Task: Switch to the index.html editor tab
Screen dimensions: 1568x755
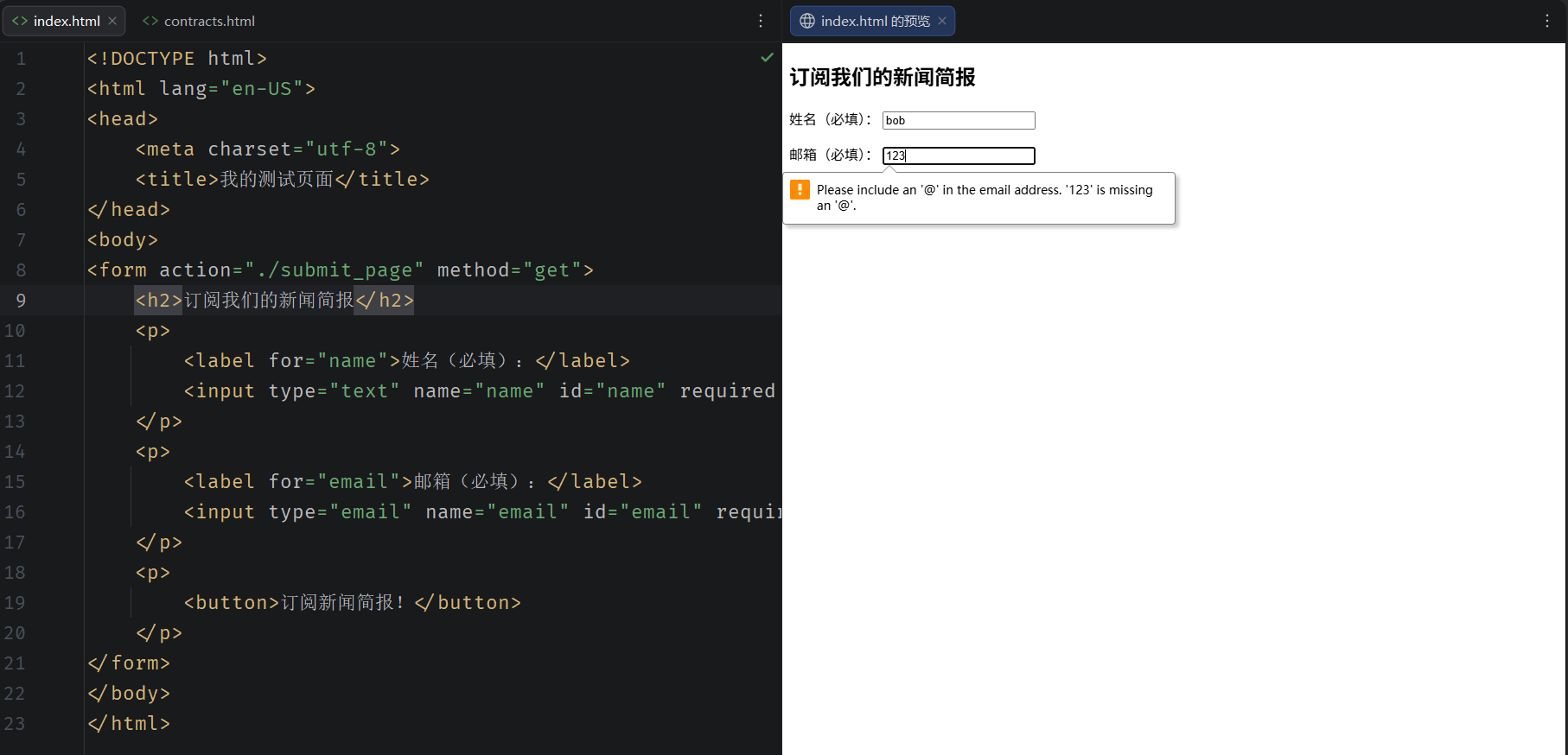Action: [x=65, y=21]
